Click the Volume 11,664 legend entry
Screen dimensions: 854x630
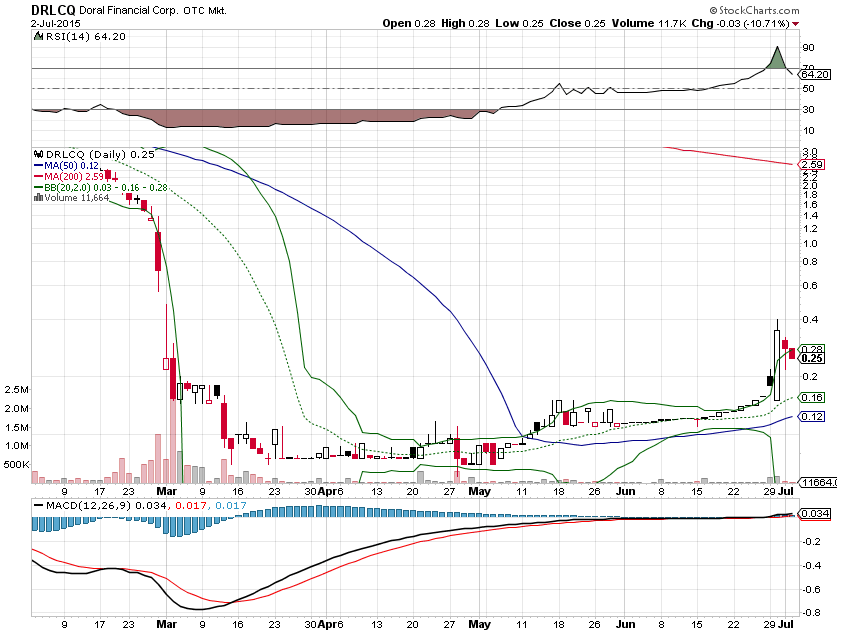coord(72,198)
